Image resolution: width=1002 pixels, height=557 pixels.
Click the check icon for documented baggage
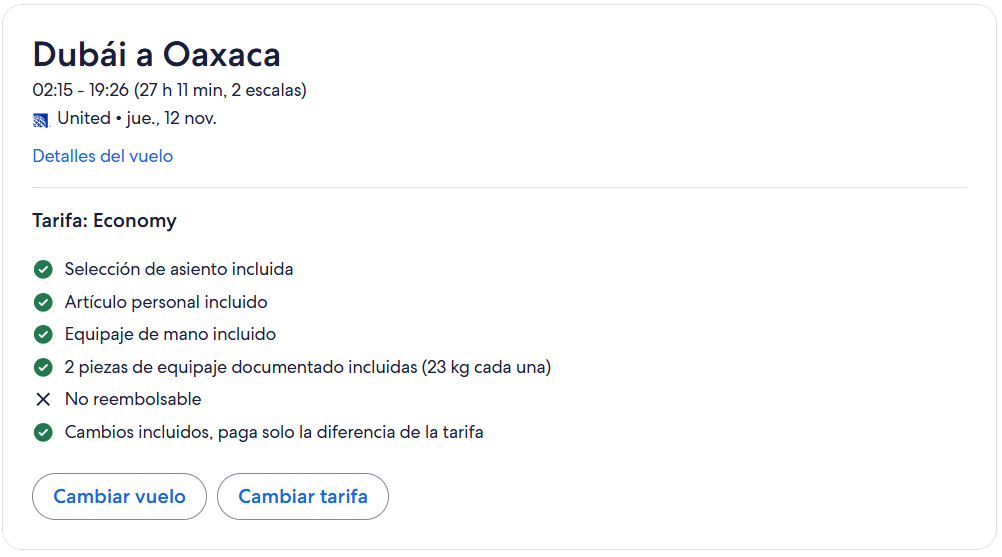tap(43, 367)
